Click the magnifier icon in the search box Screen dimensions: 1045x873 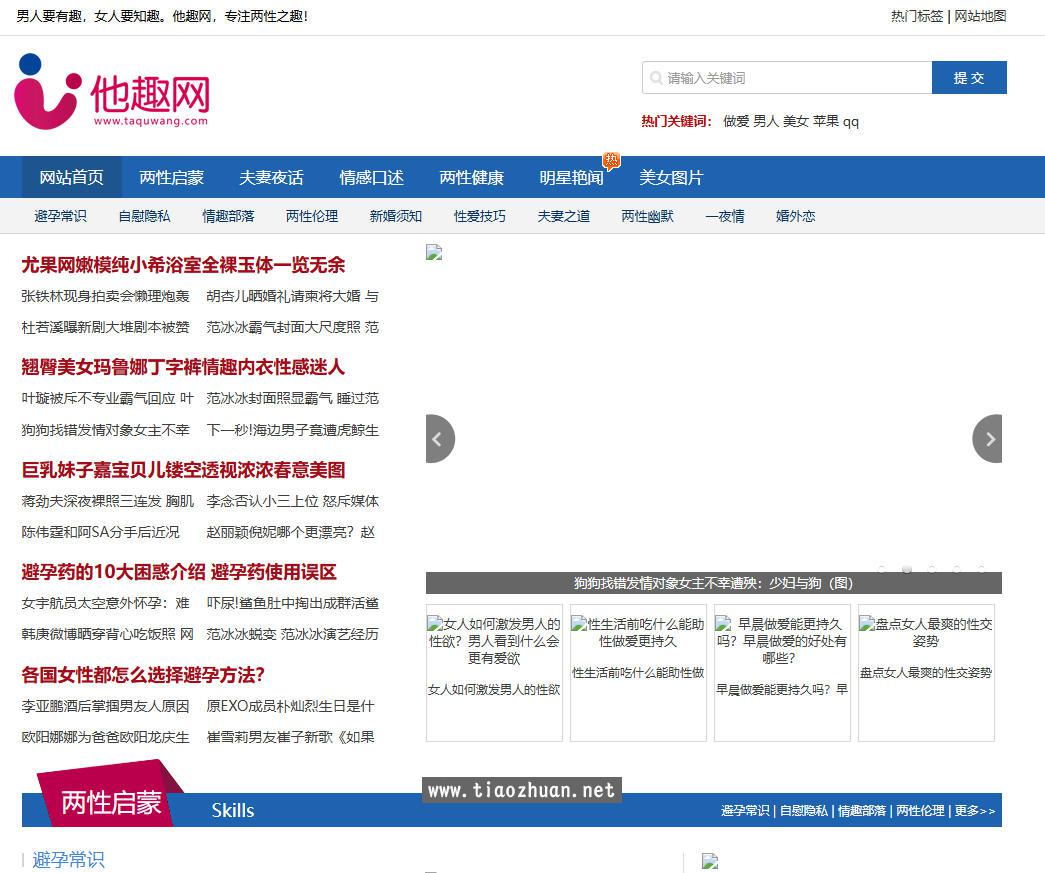click(x=656, y=77)
